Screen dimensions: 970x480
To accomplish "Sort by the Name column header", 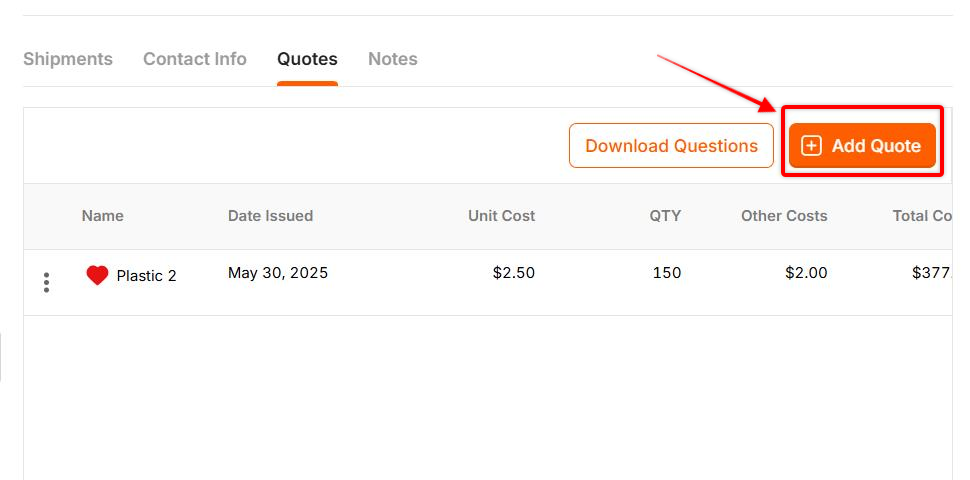I will 103,216.
